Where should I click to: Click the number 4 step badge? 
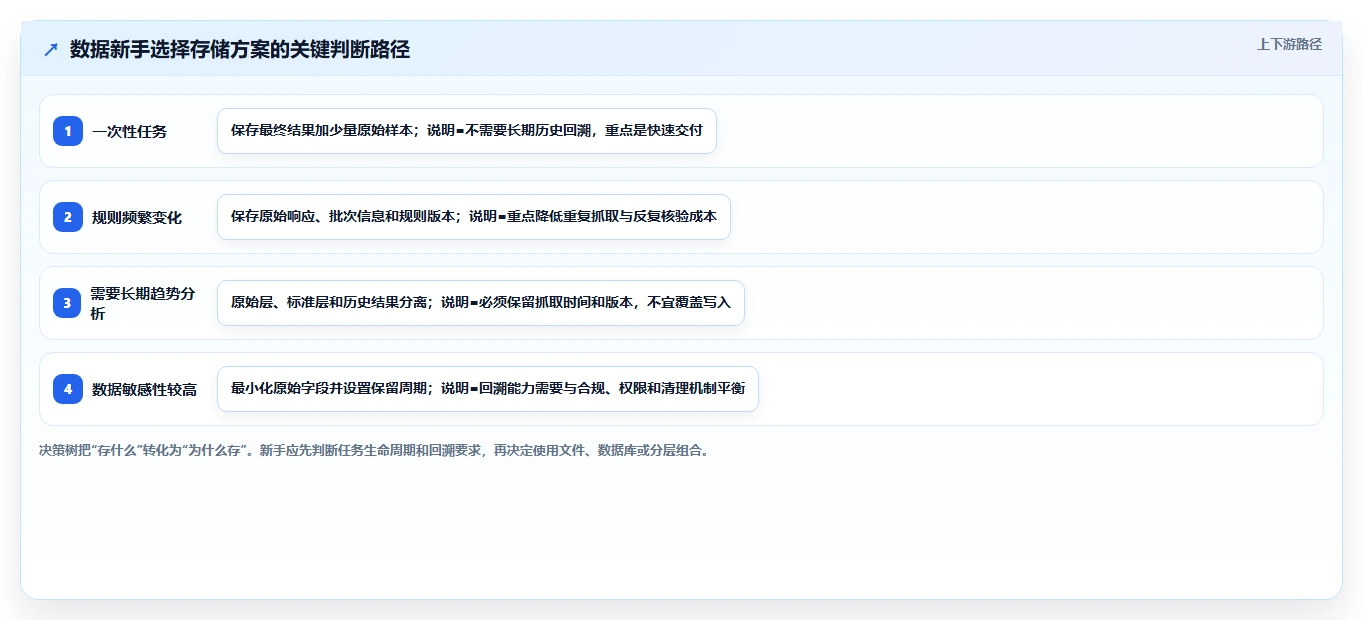tap(68, 389)
